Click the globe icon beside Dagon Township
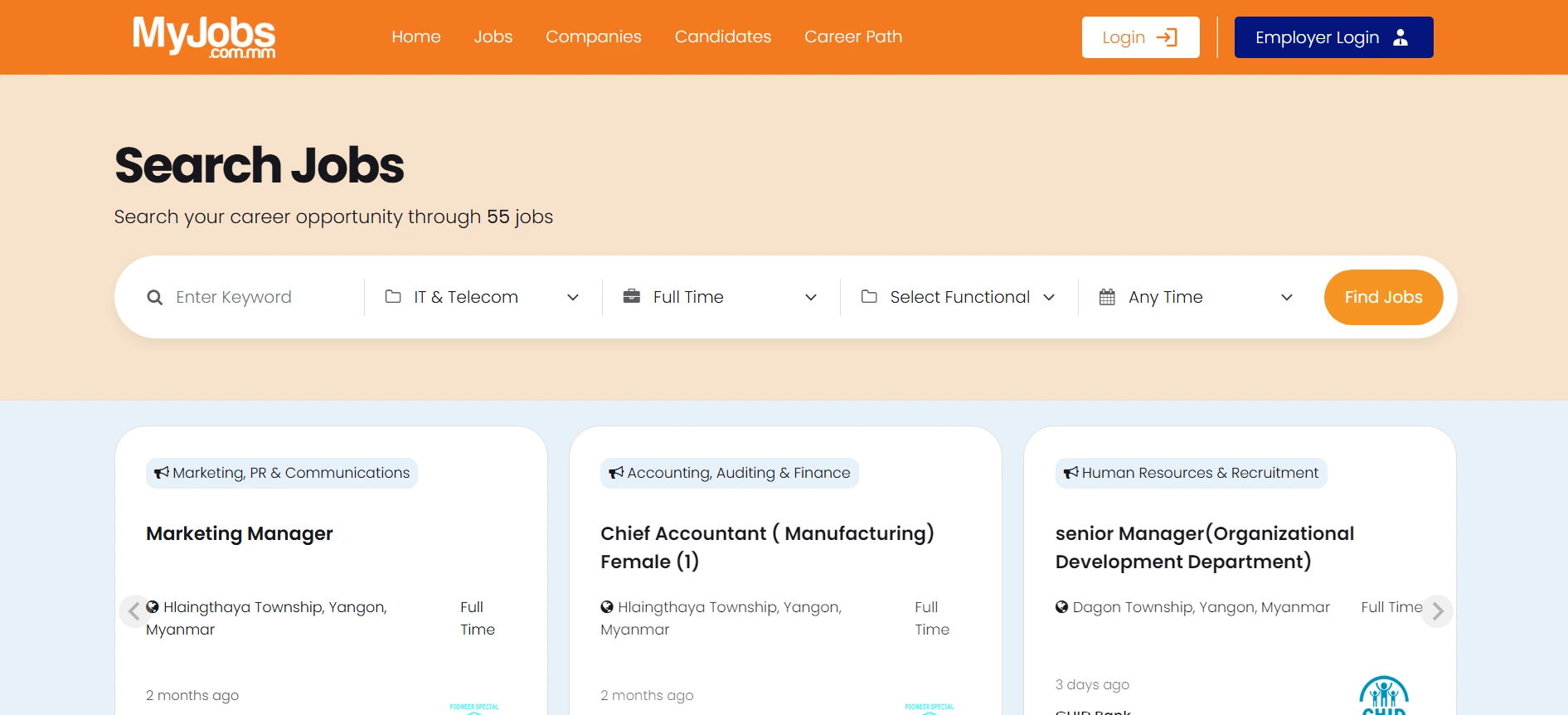Screen dimensions: 1568x715 pos(1062,607)
